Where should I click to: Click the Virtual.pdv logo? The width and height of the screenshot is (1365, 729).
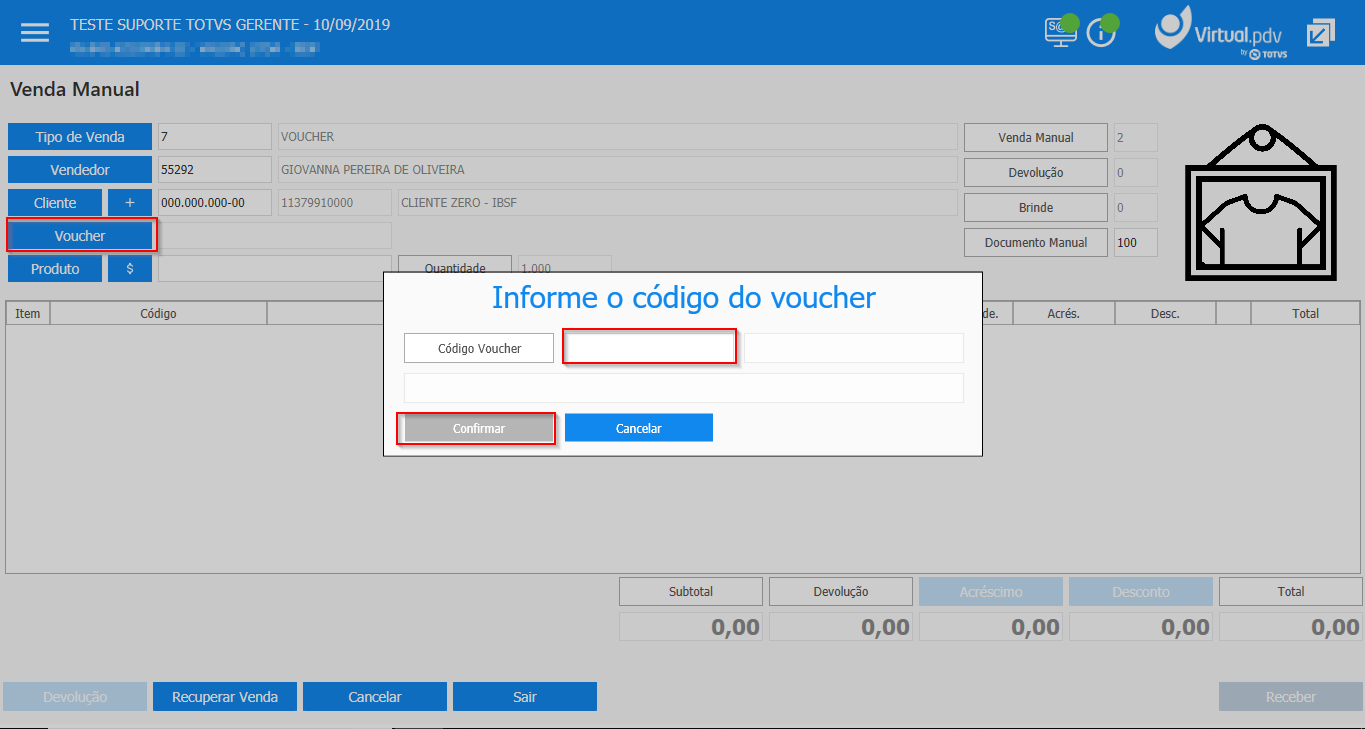pos(1221,31)
